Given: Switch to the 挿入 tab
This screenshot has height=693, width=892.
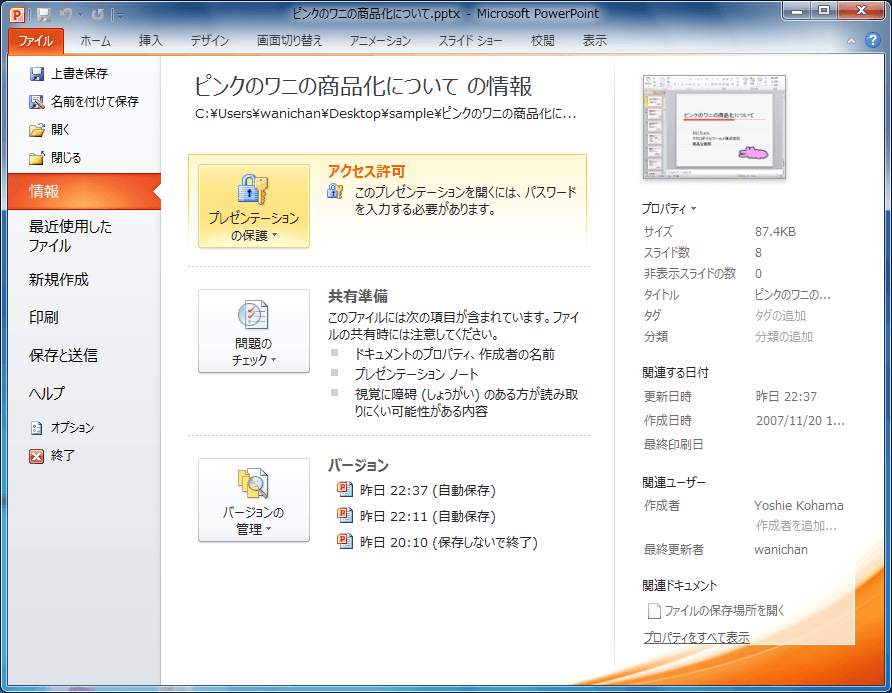Looking at the screenshot, I should coord(150,41).
